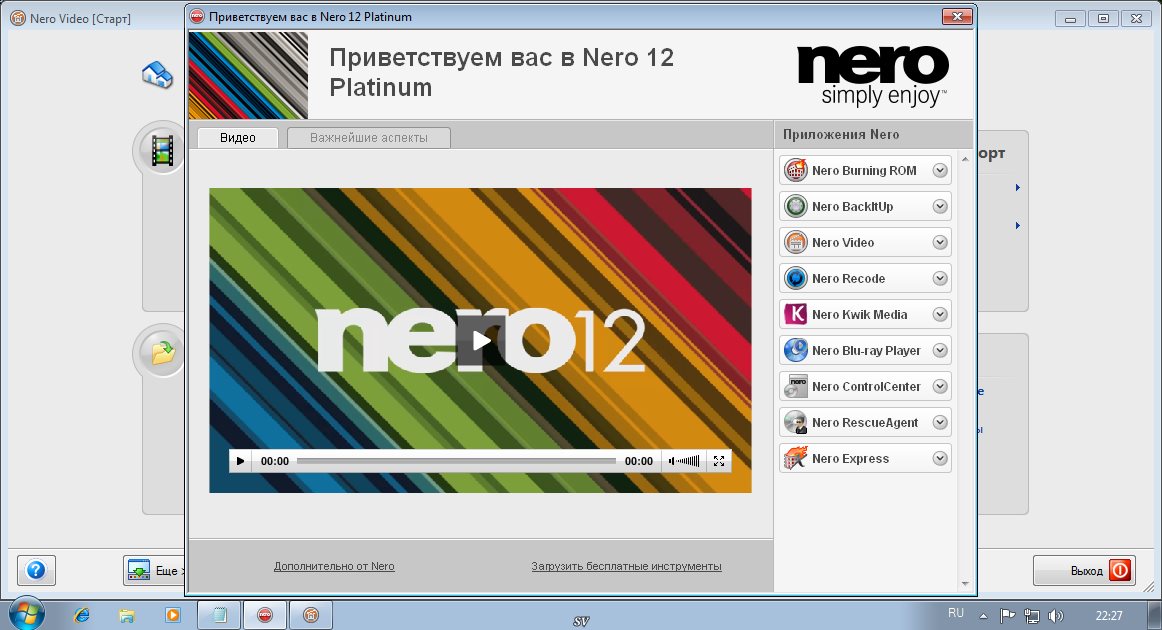Launch Windows Media Player from the taskbar
This screenshot has width=1162, height=630.
coord(173,615)
